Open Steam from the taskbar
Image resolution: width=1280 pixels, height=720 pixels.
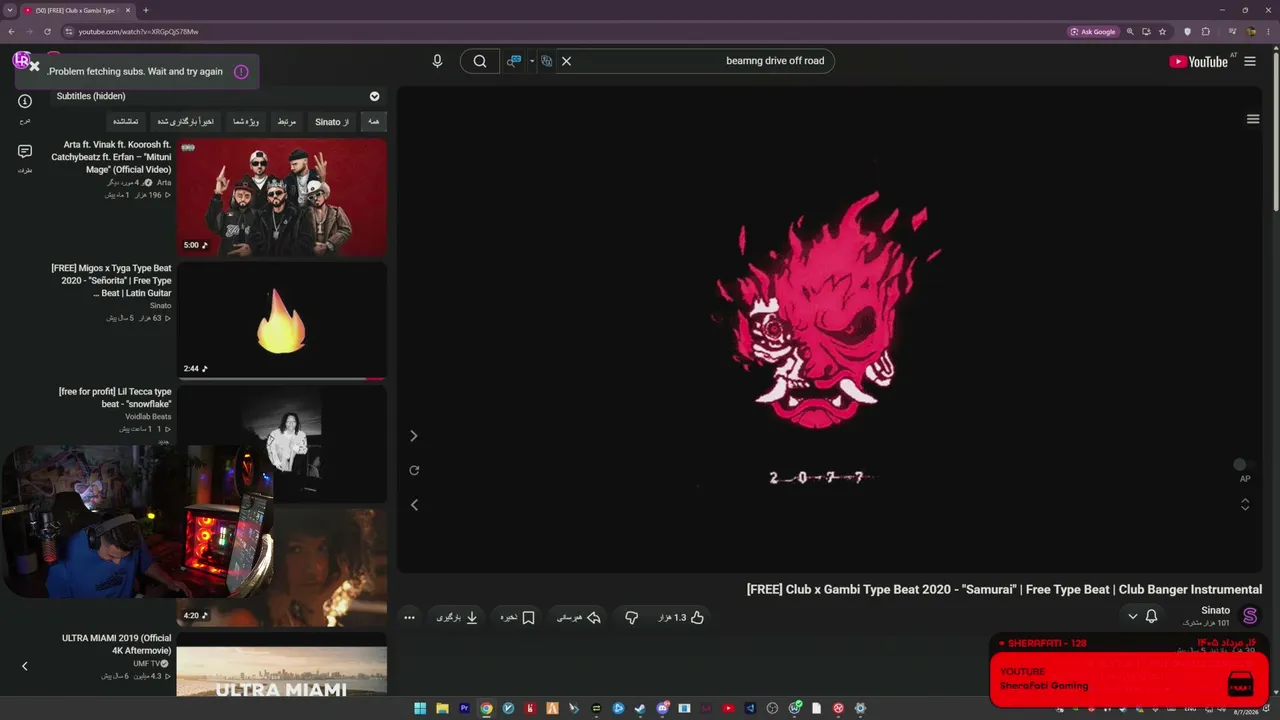[x=640, y=708]
